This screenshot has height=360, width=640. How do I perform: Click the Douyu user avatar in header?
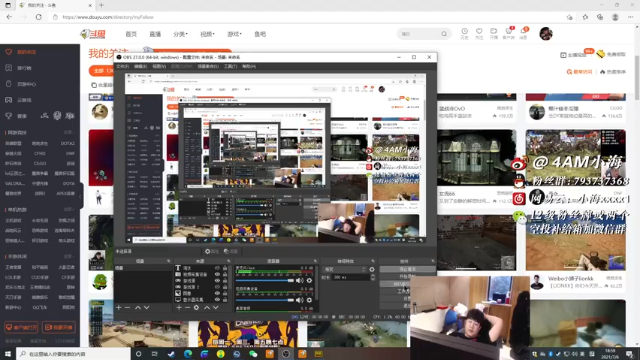pos(546,34)
